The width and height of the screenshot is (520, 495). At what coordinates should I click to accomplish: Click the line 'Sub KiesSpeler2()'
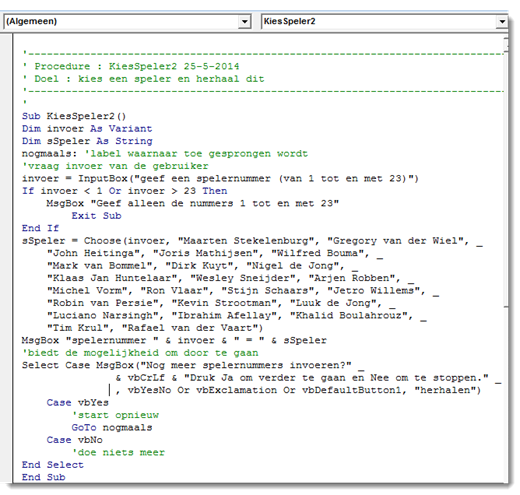[x=74, y=116]
